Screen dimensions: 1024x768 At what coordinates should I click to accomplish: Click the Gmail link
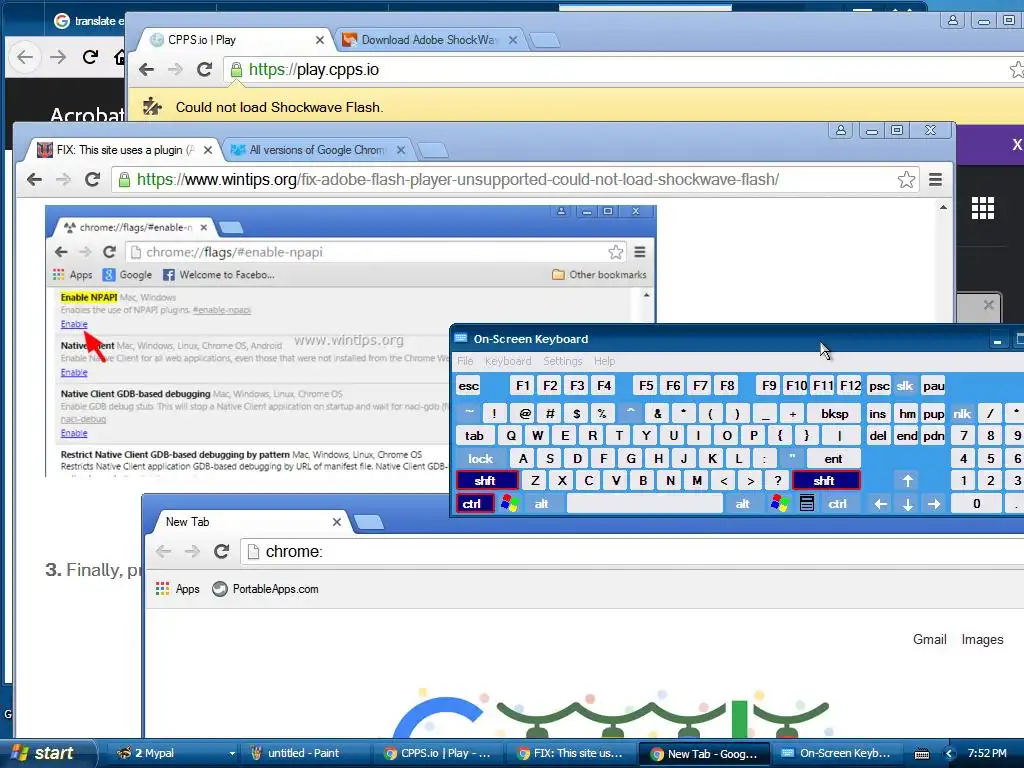point(929,639)
